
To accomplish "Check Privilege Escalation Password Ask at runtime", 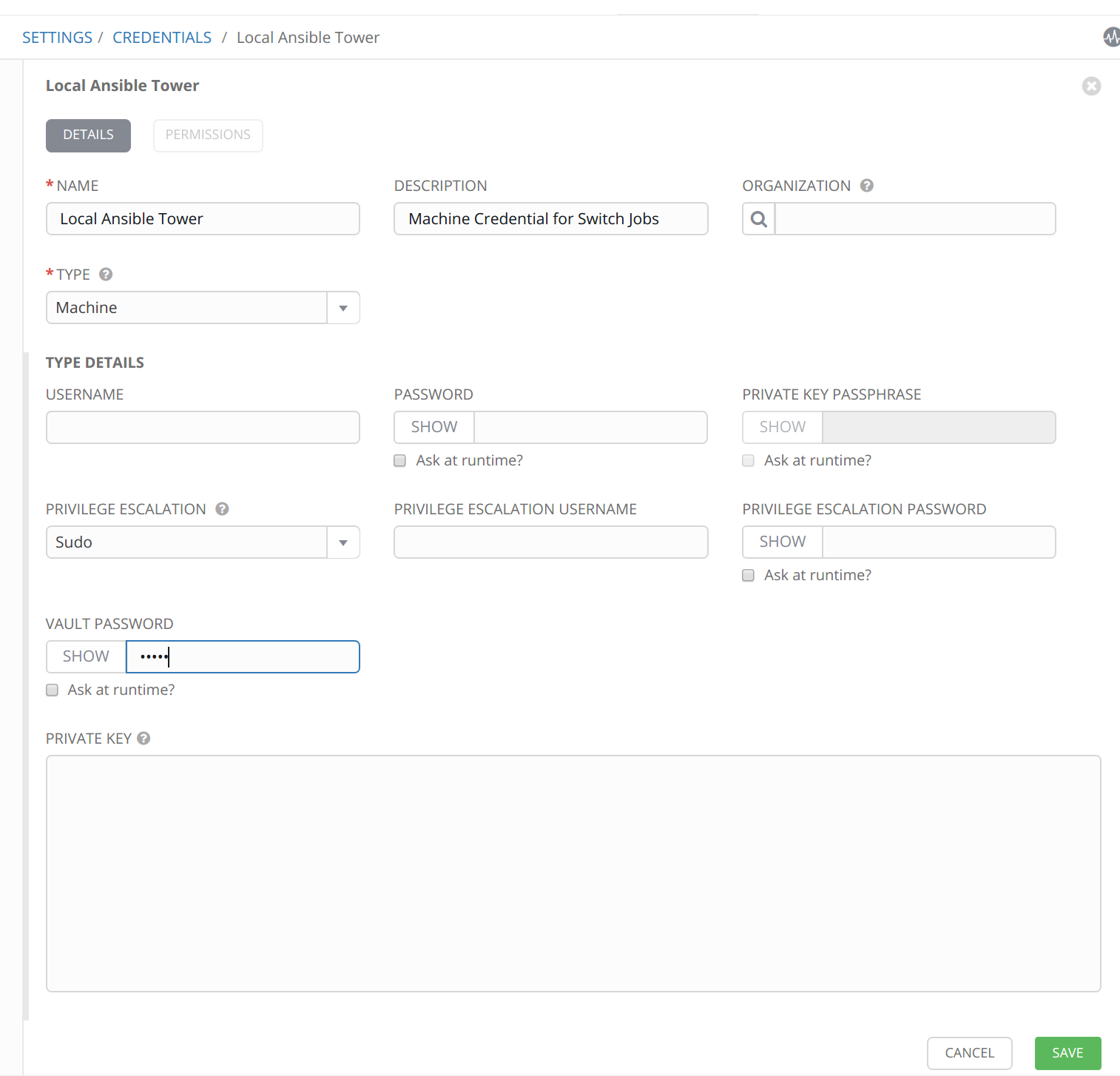I will [x=749, y=575].
